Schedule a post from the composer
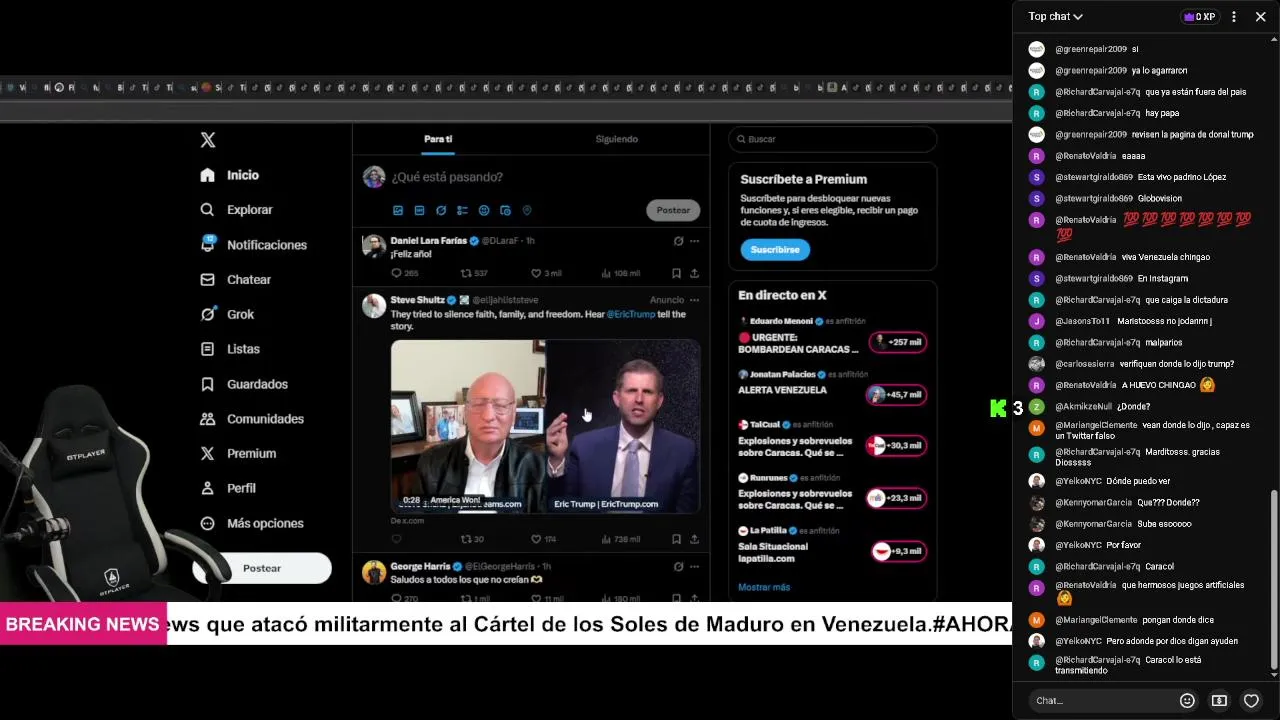This screenshot has width=1280, height=720. point(505,211)
